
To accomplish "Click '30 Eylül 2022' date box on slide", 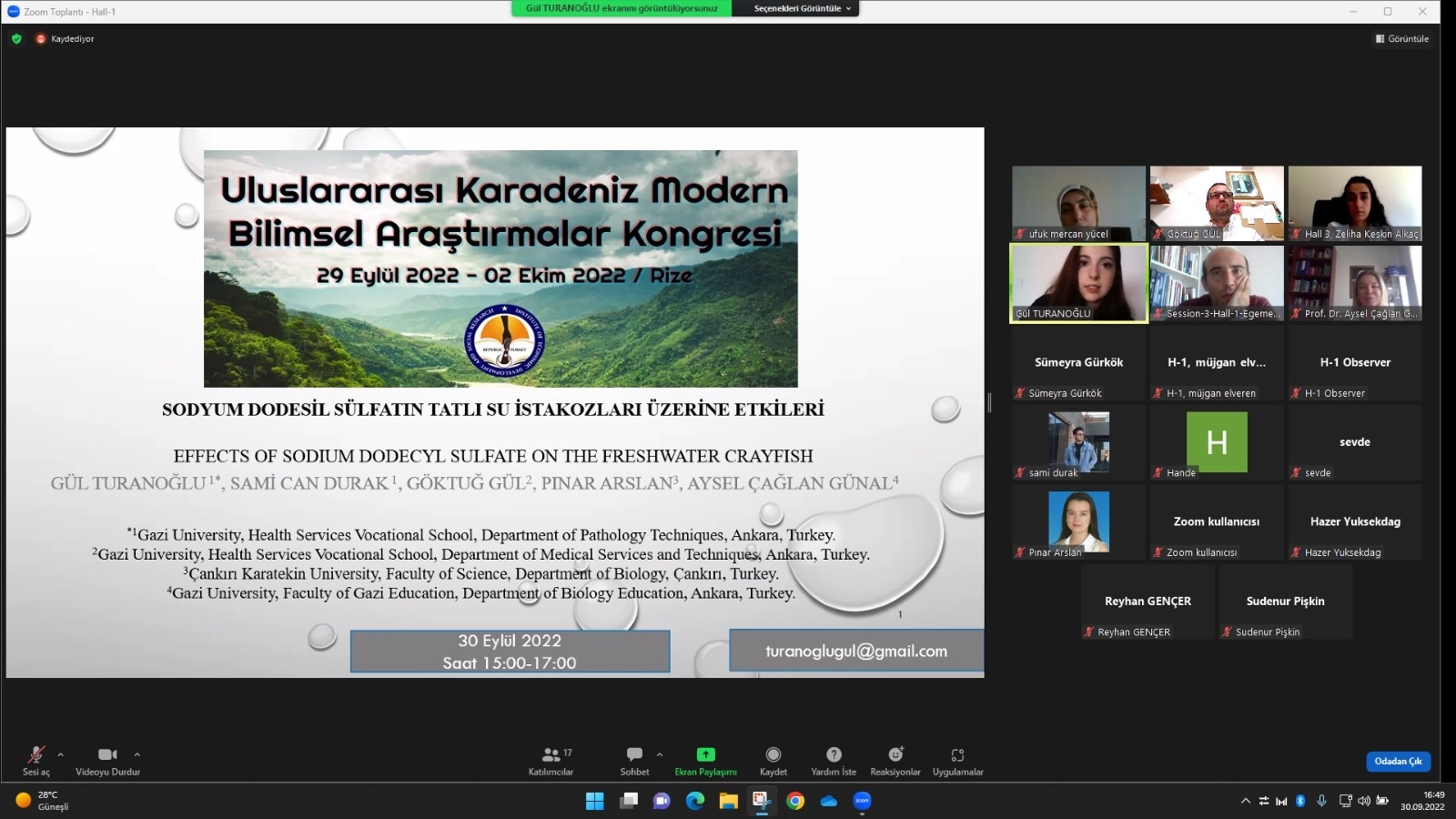I will click(510, 652).
